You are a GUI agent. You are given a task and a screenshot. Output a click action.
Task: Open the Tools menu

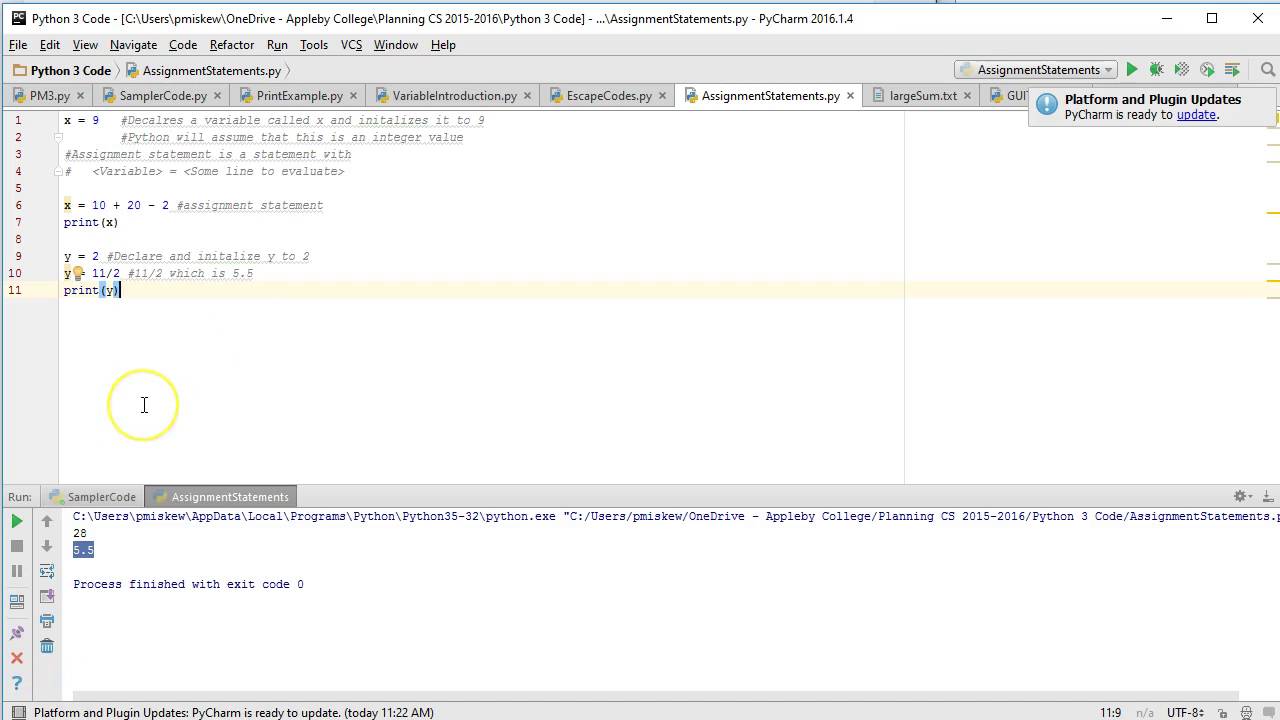pyautogui.click(x=314, y=45)
